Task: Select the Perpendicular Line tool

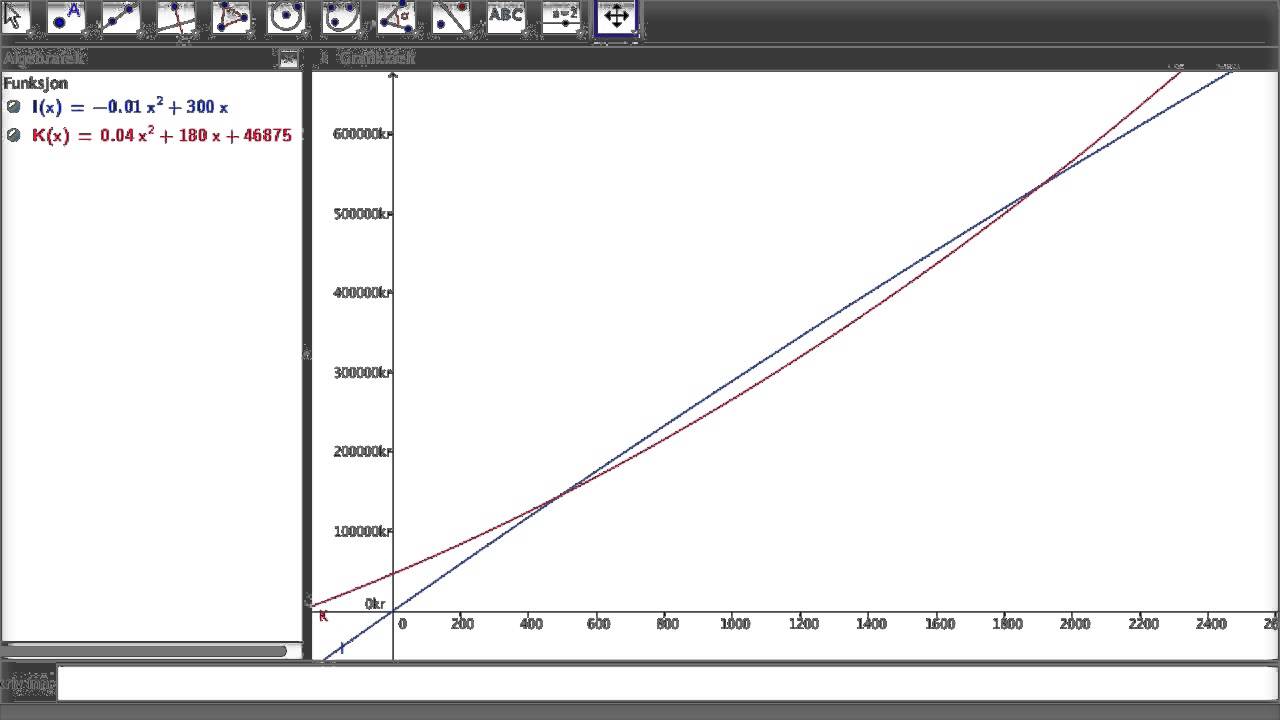Action: point(176,17)
